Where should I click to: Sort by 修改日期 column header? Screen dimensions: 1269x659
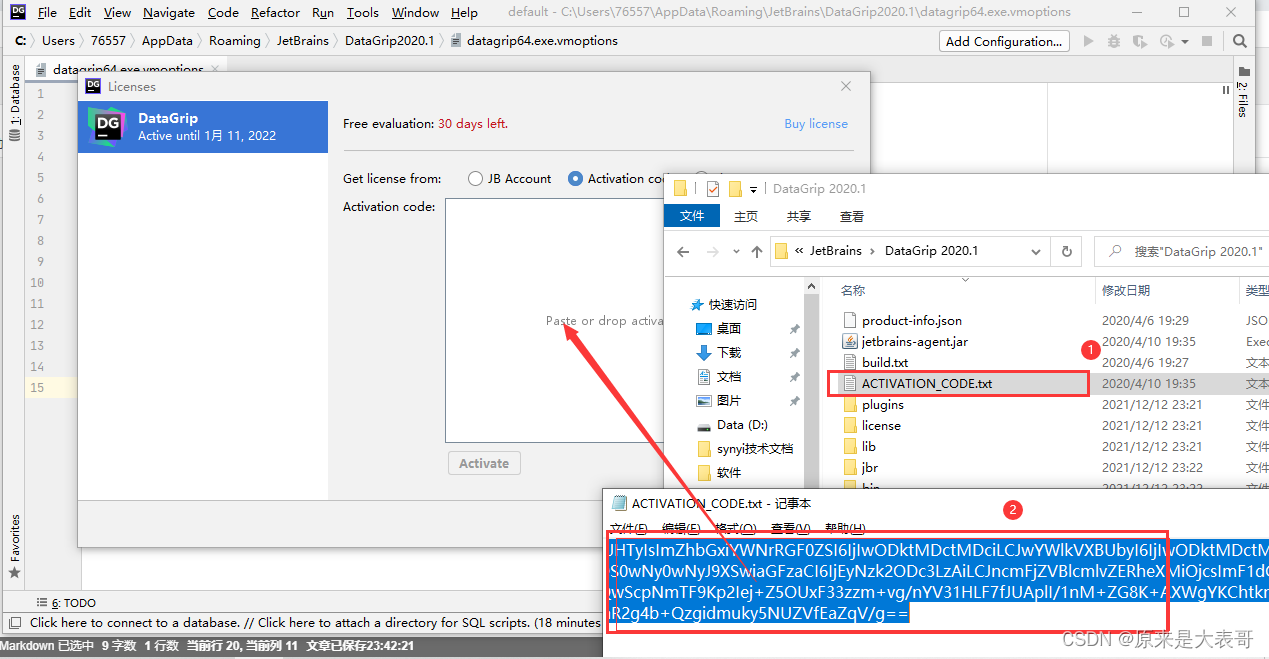1126,290
